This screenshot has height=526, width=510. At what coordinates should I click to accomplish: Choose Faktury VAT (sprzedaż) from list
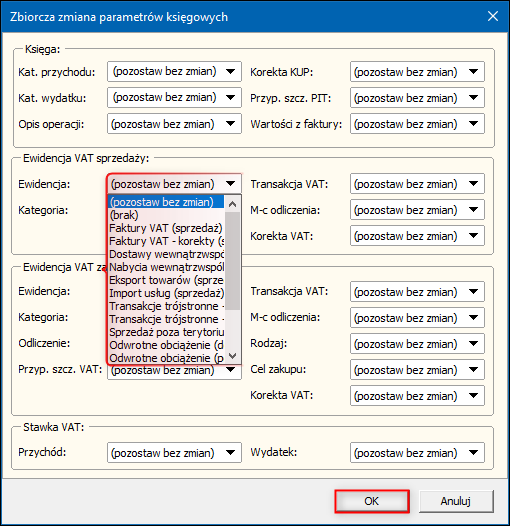click(x=167, y=228)
